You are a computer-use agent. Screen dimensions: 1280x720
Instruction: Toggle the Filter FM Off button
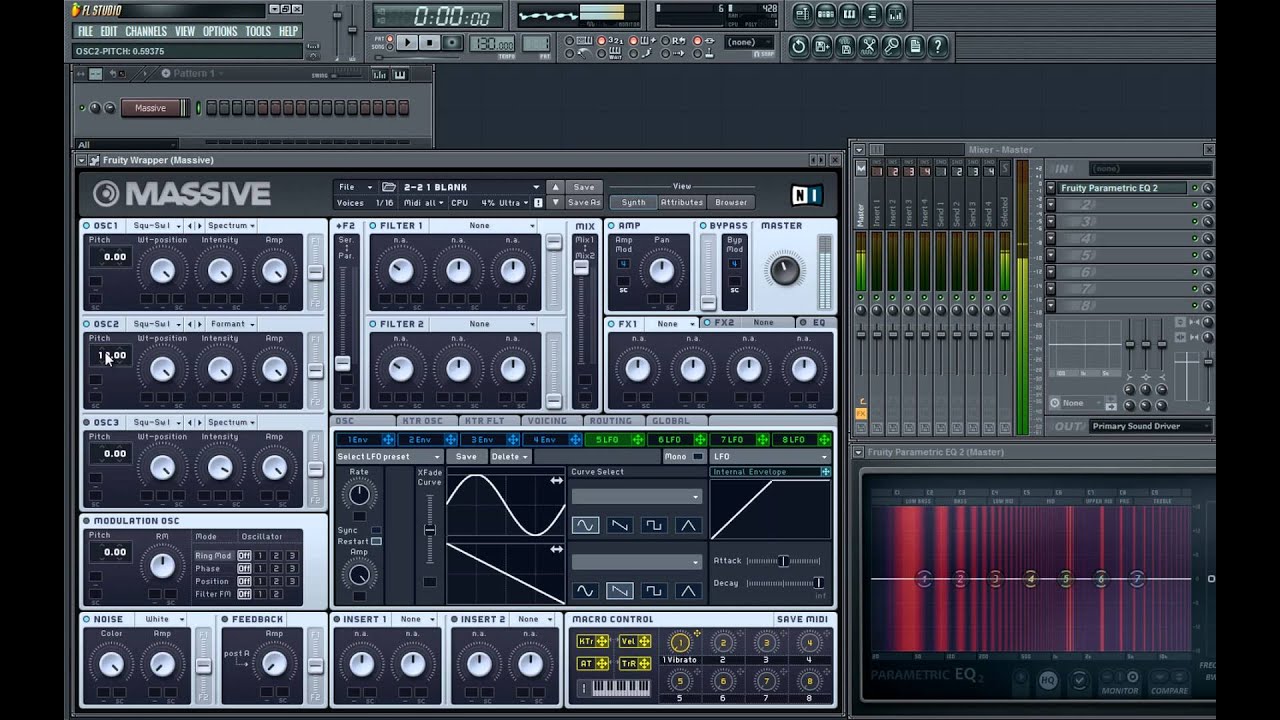coord(244,594)
